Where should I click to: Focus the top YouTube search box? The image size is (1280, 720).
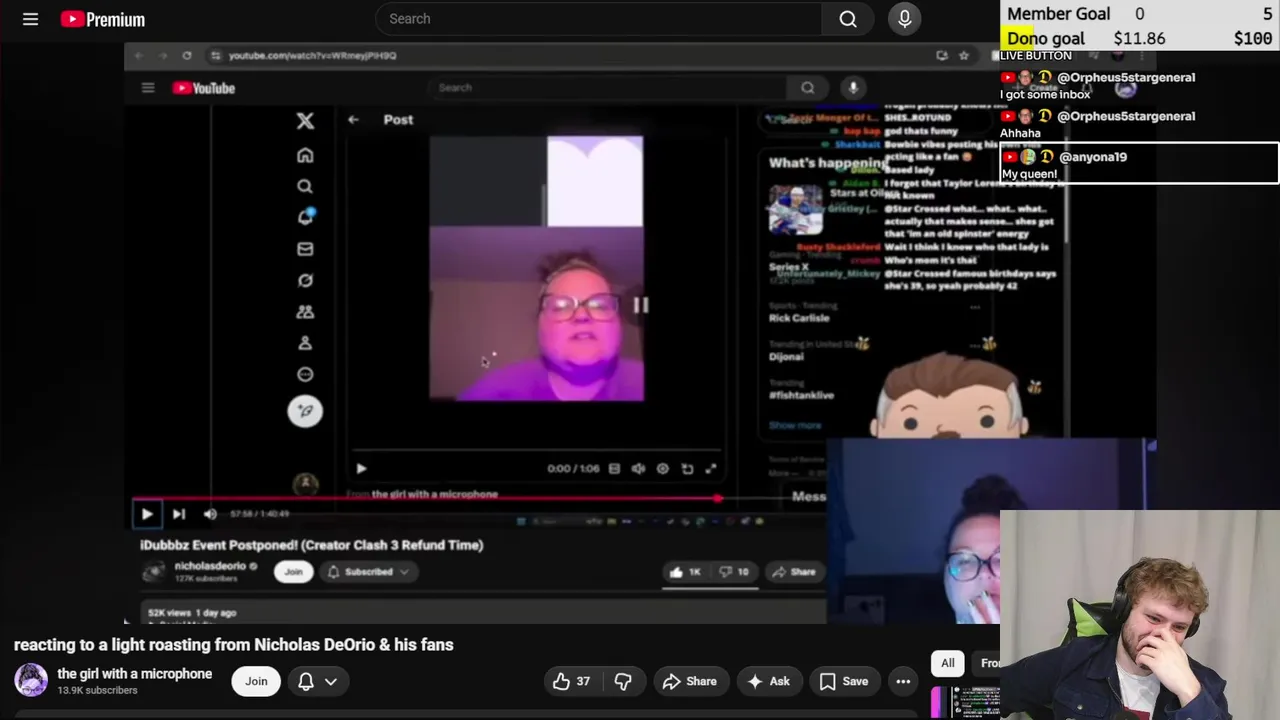[x=598, y=19]
